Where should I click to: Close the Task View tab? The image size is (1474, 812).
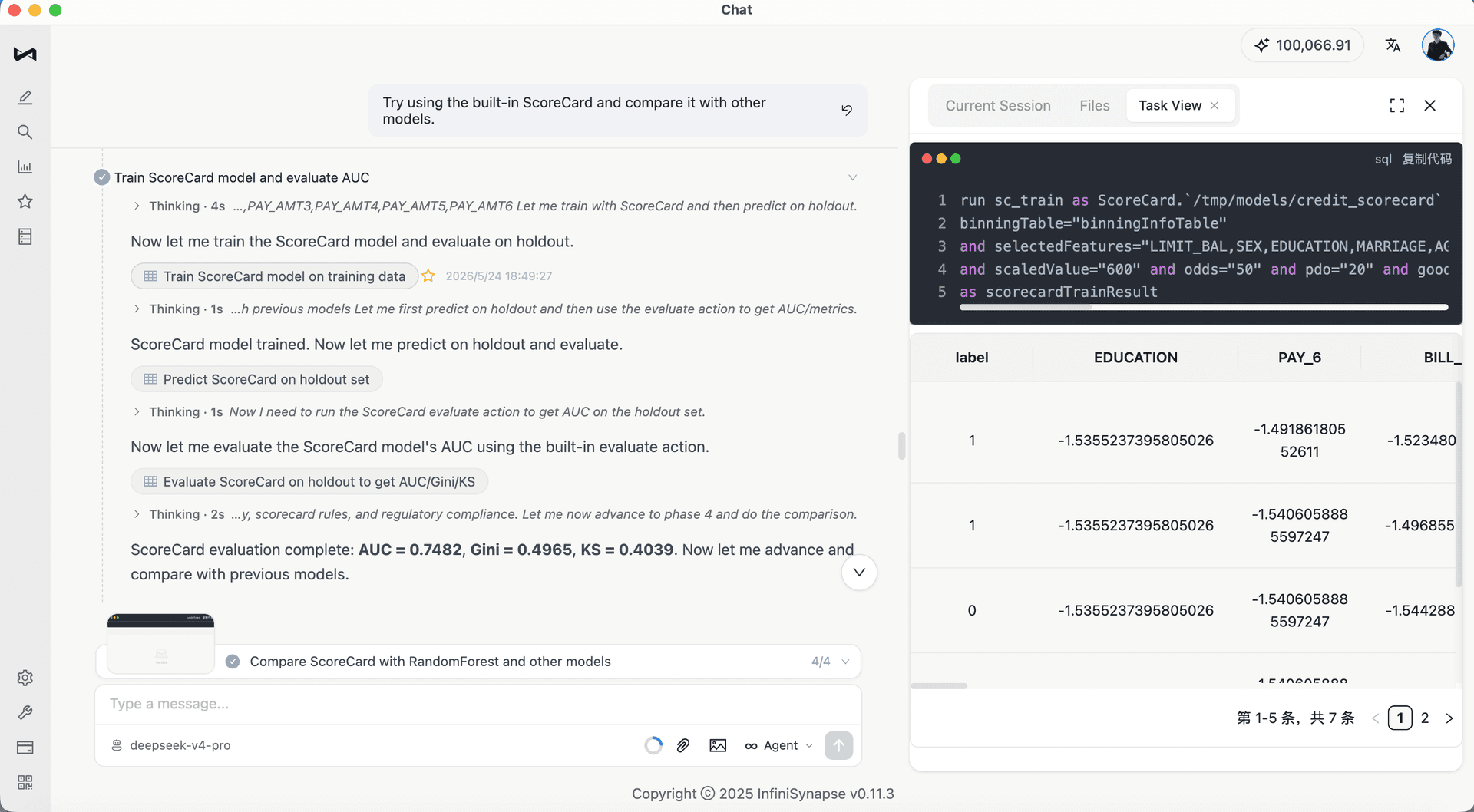1215,106
